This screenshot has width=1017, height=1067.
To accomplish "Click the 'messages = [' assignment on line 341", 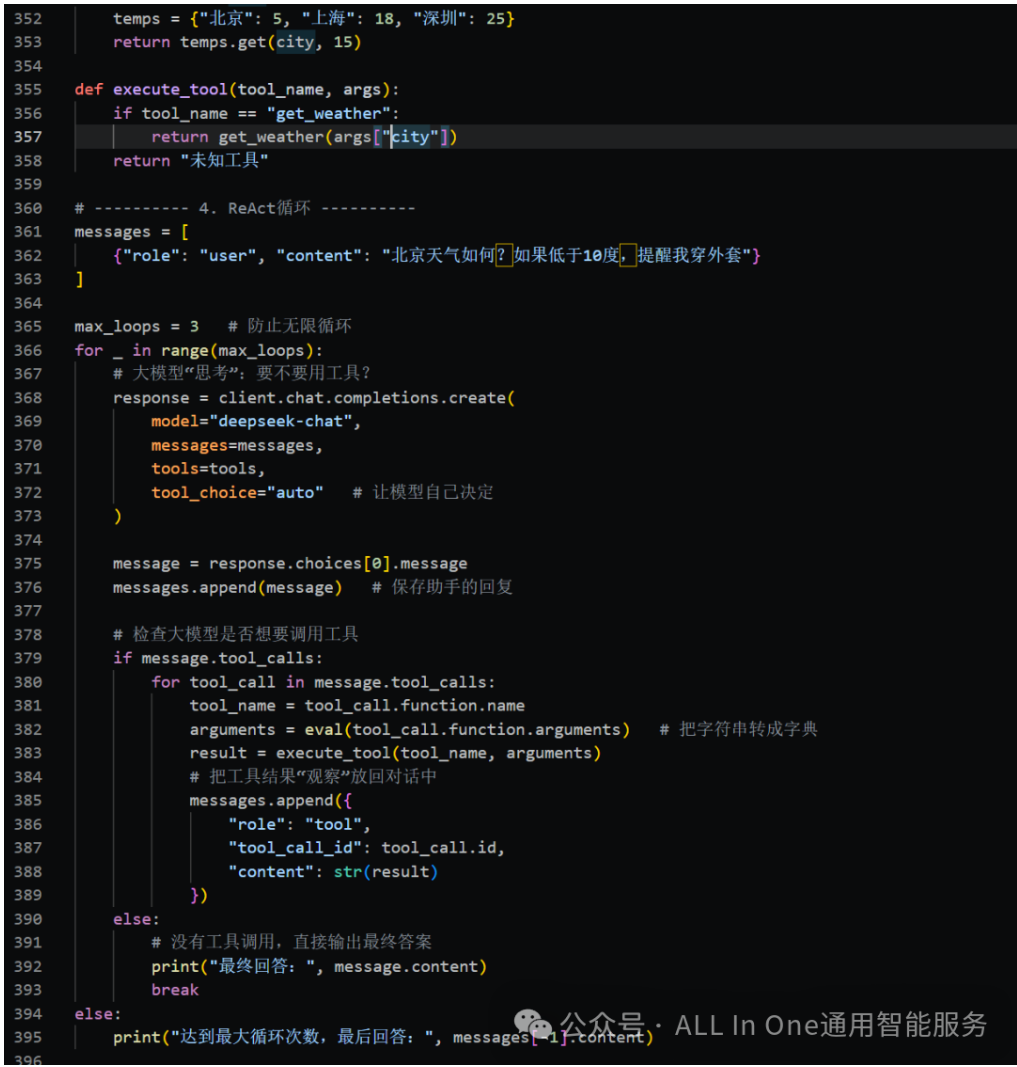I will tap(131, 232).
